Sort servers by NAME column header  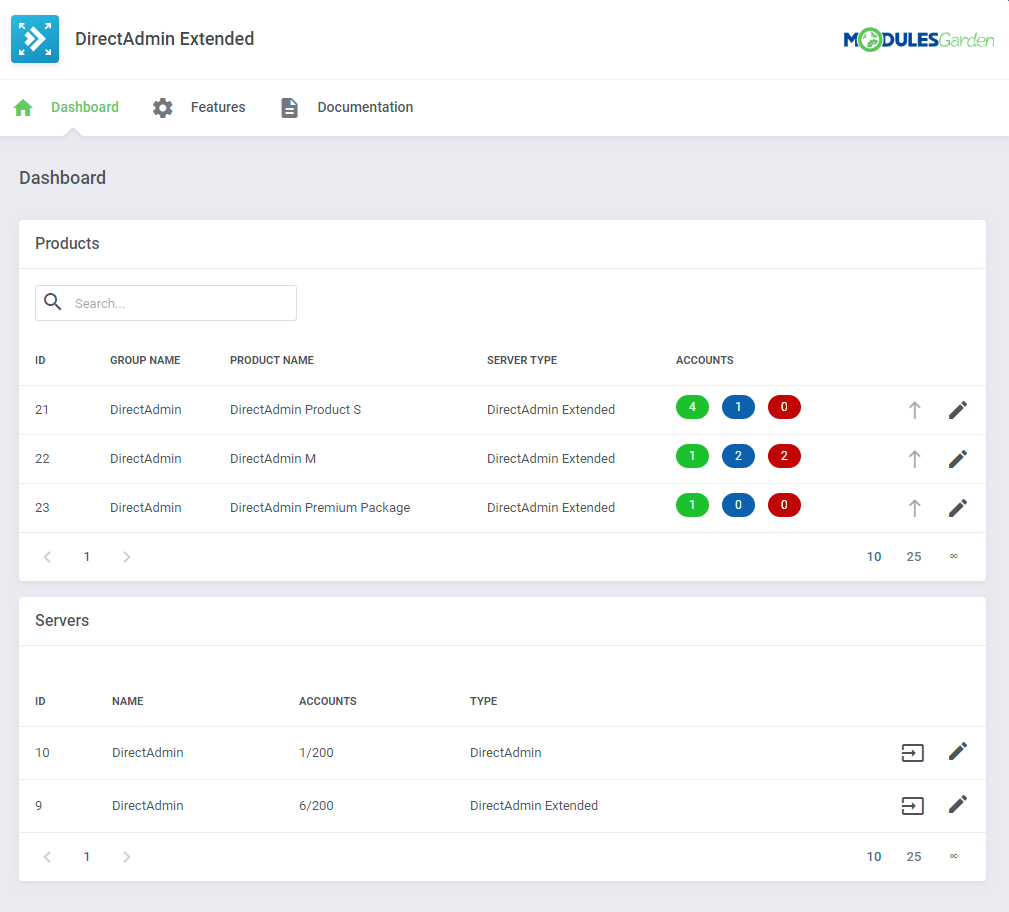pyautogui.click(x=127, y=702)
